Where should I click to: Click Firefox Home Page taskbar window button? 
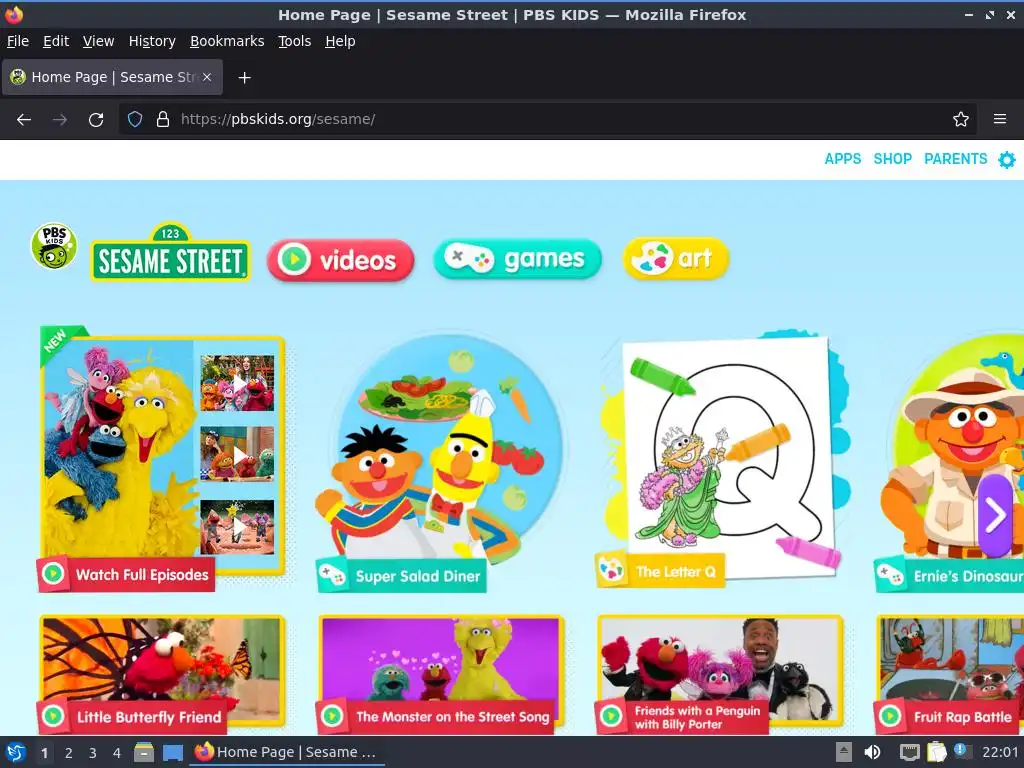coord(287,752)
